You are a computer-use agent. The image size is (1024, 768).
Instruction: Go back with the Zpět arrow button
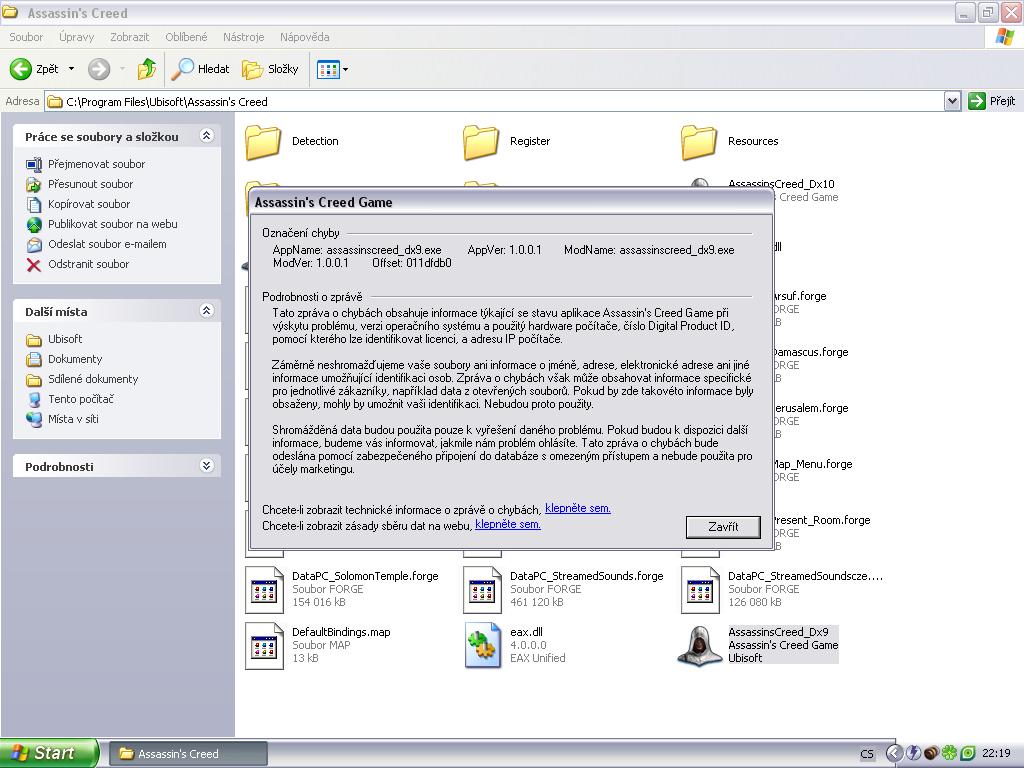point(34,69)
